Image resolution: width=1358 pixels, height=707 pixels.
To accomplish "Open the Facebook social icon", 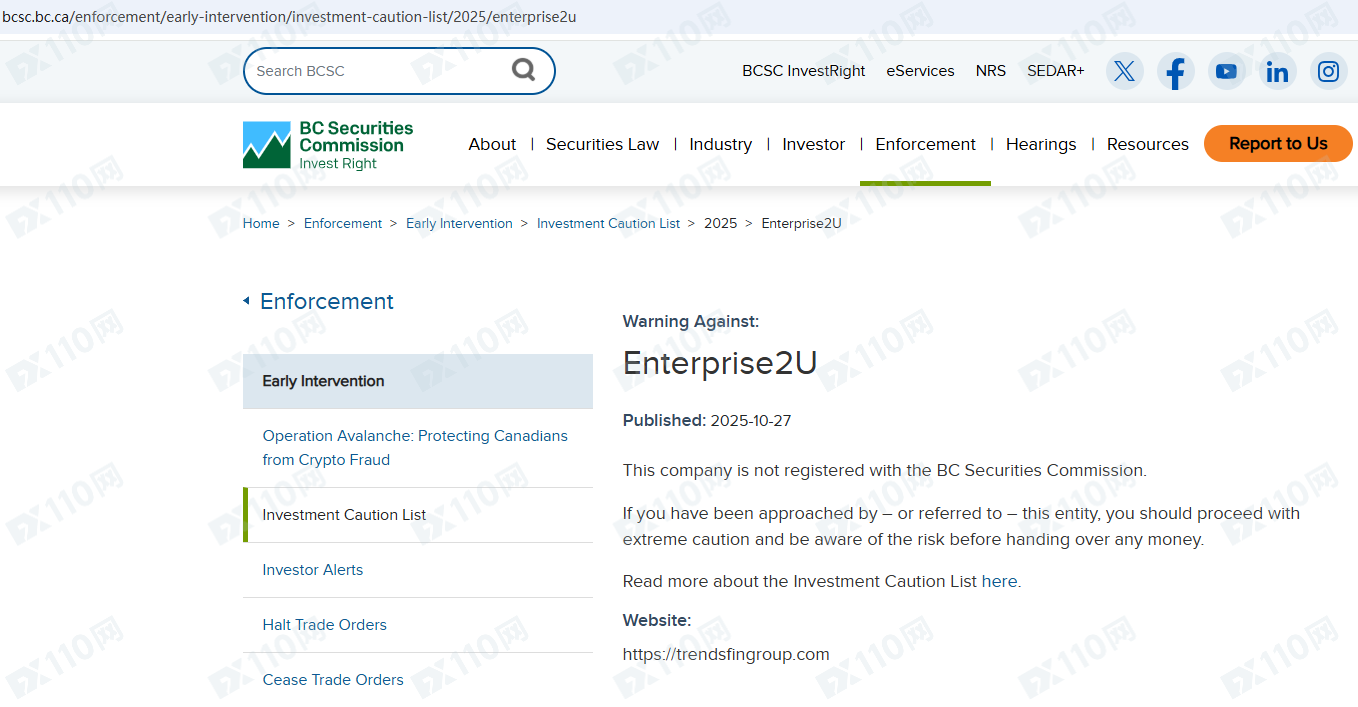I will (1175, 71).
